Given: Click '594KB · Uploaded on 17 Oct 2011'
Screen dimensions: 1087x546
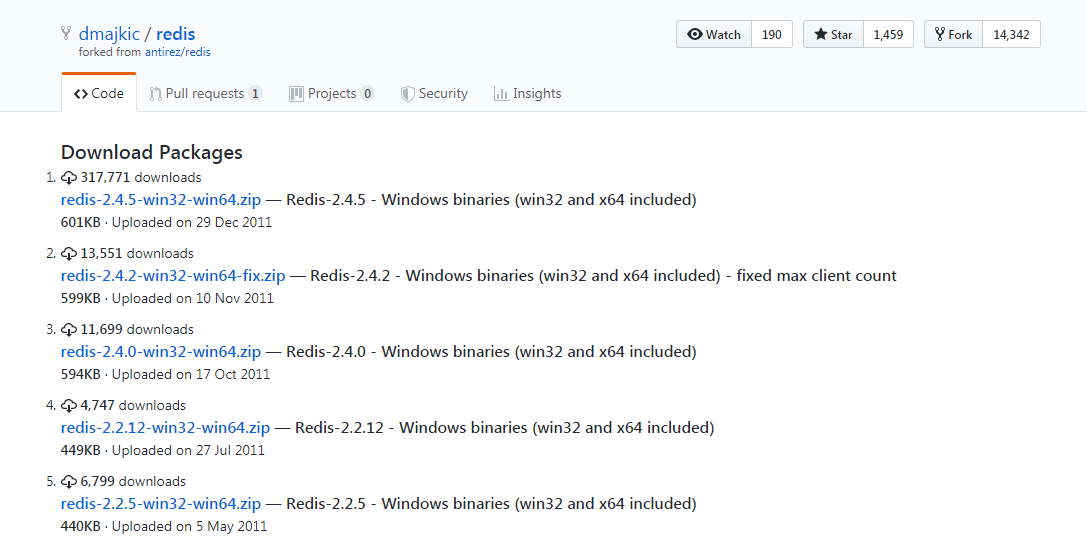Looking at the screenshot, I should [165, 374].
